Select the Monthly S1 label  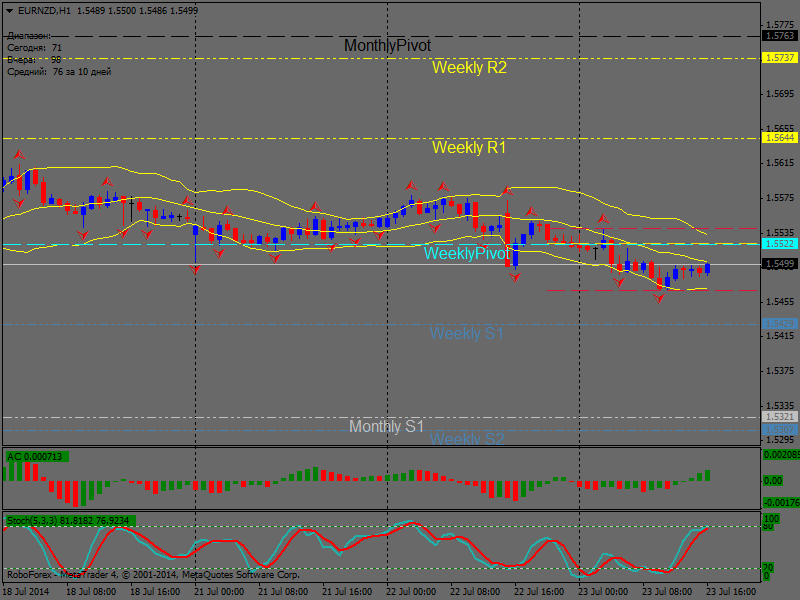(386, 427)
